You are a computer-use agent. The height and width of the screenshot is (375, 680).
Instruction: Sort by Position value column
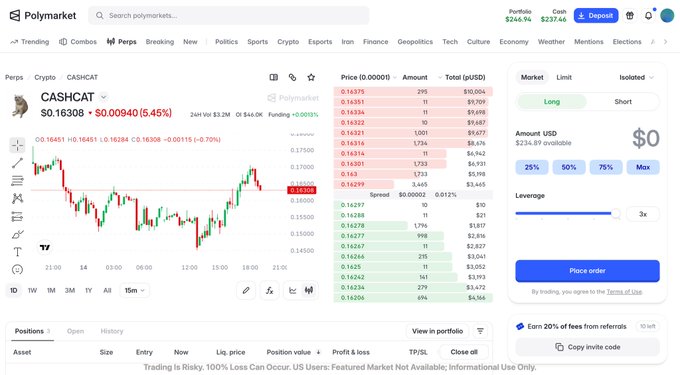293,352
